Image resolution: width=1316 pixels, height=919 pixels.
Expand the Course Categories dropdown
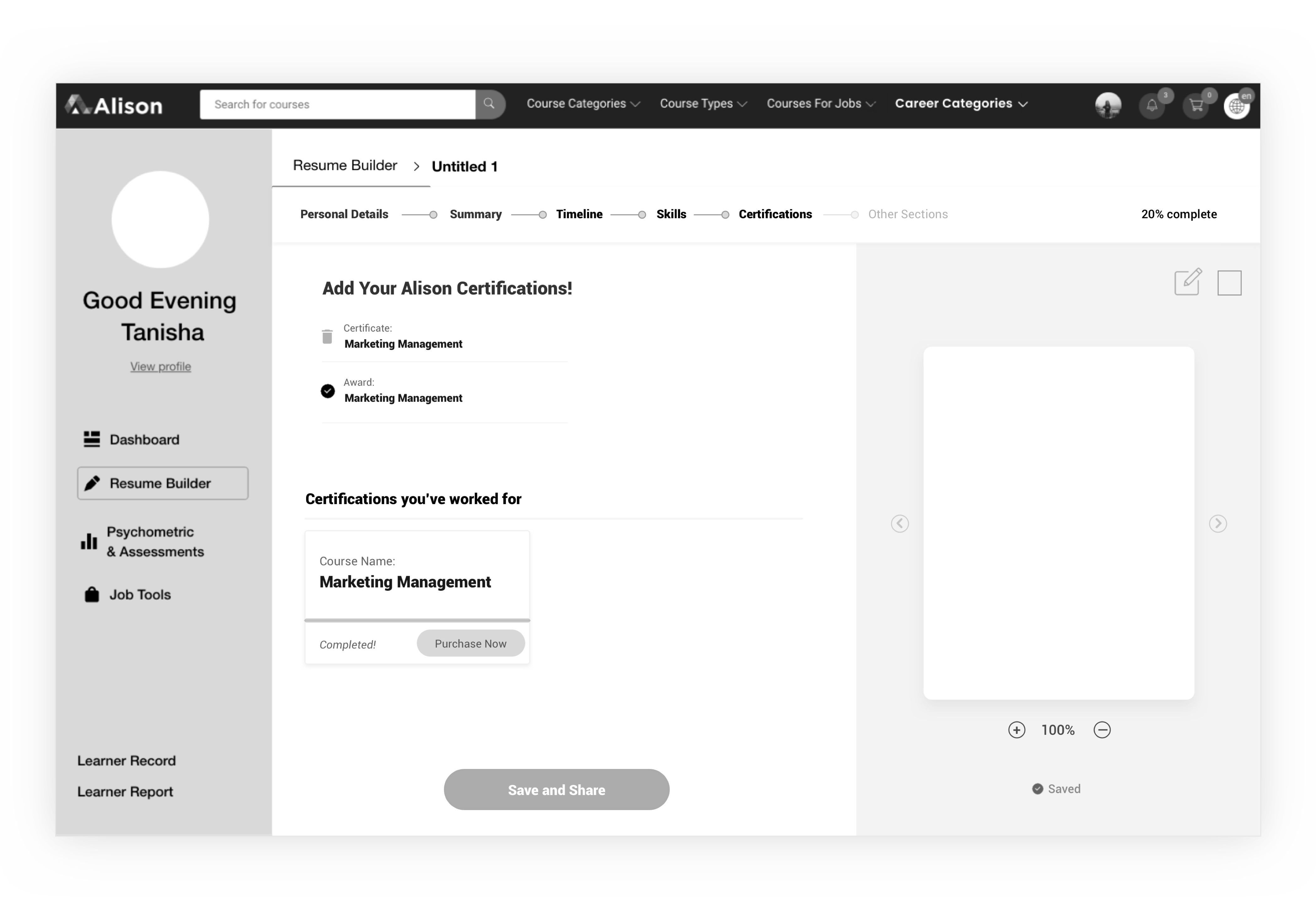[x=583, y=104]
